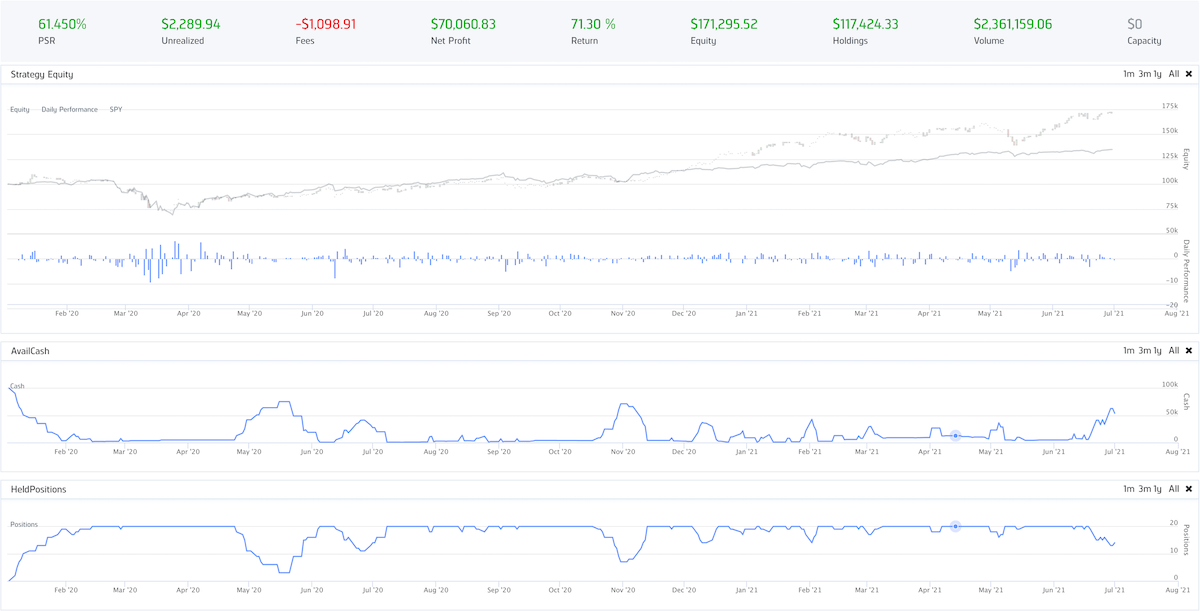Show All range on HeldPositions chart
Screen dimensions: 1200x611
[1174, 489]
